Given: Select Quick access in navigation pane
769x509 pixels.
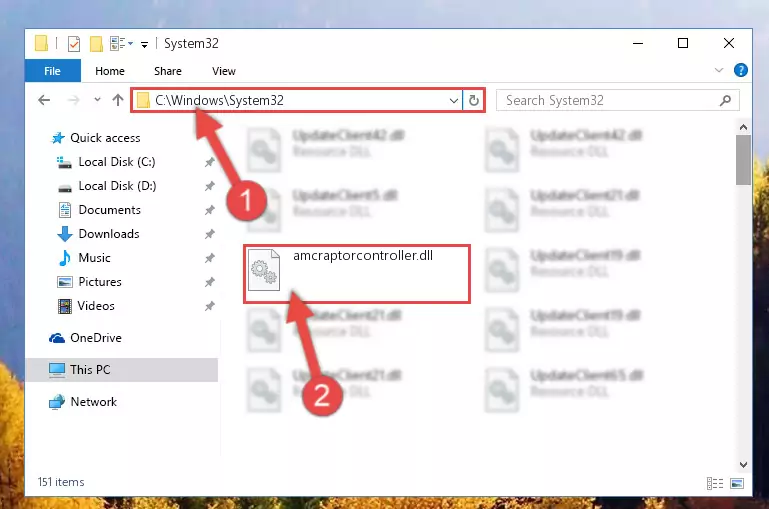Looking at the screenshot, I should [105, 138].
